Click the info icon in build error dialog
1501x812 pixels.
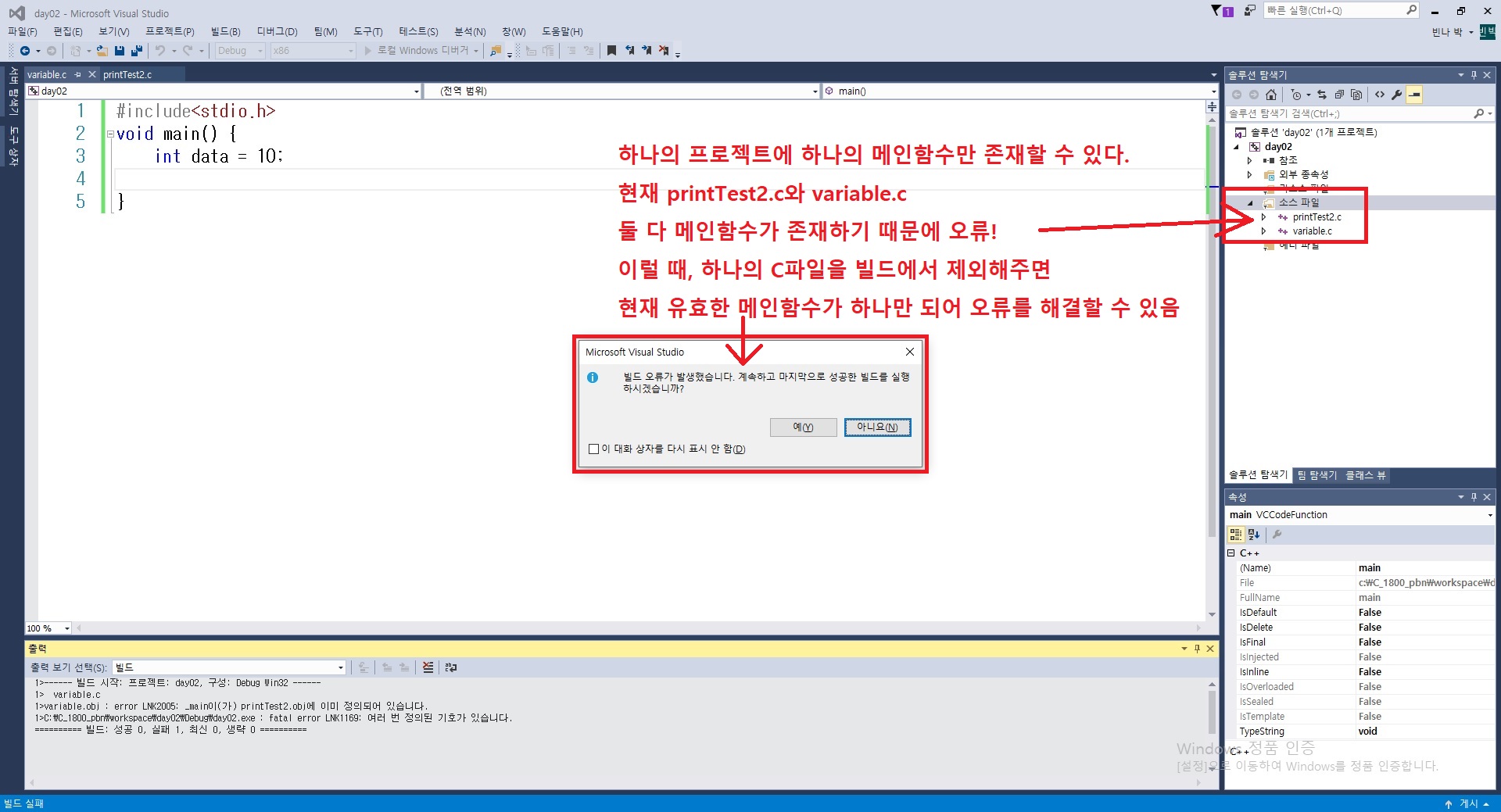[x=593, y=377]
